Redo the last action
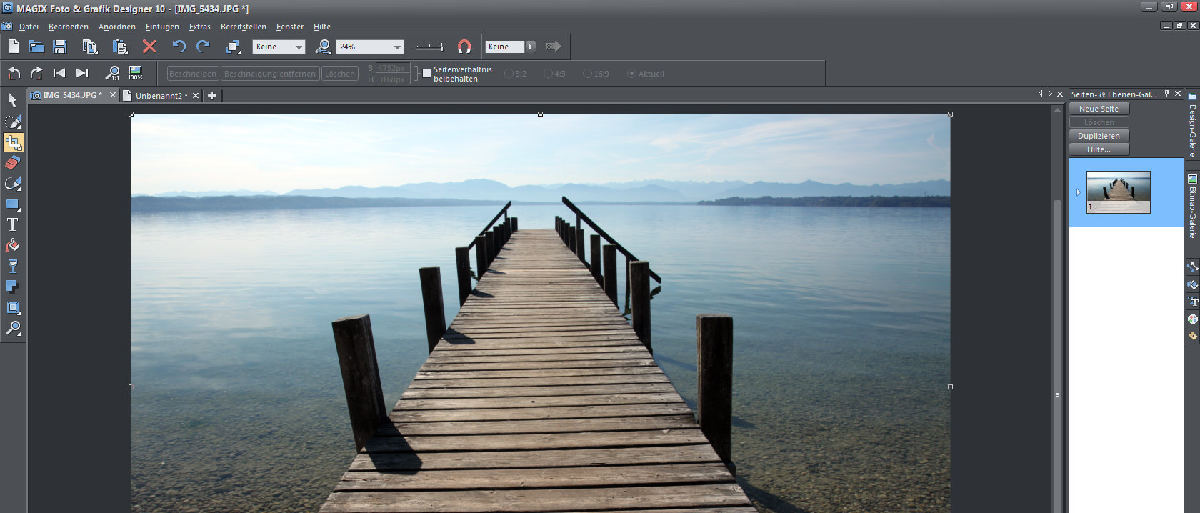 coord(203,46)
